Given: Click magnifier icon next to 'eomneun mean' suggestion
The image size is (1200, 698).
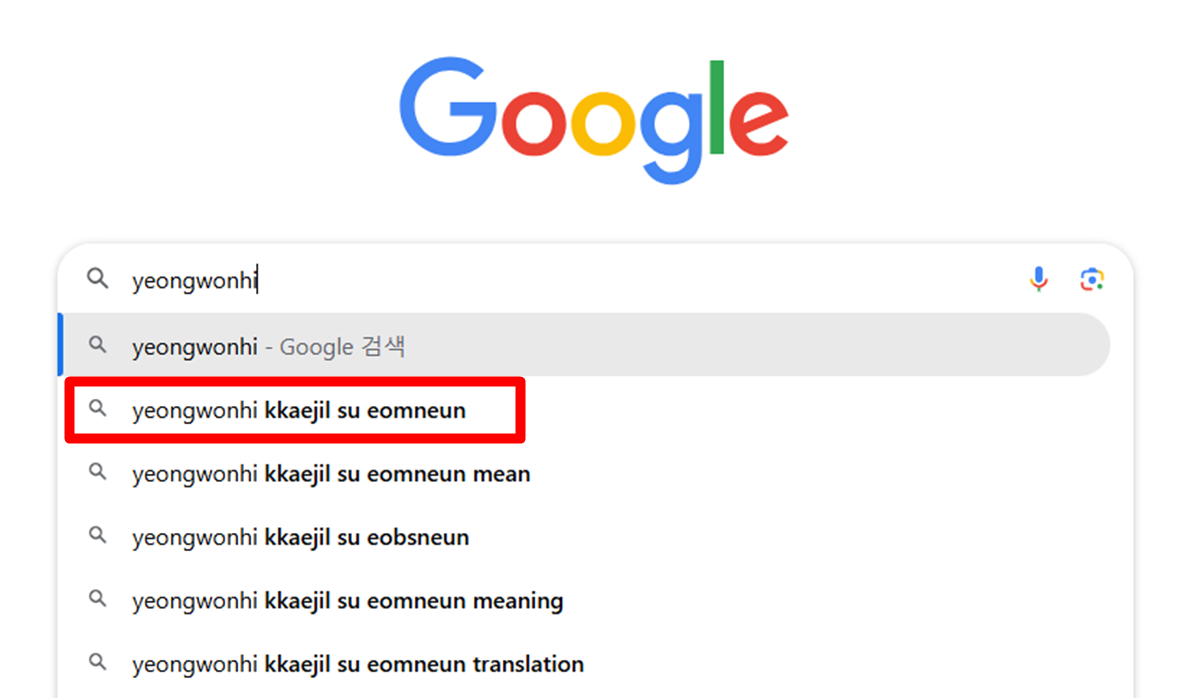Looking at the screenshot, I should tap(97, 472).
